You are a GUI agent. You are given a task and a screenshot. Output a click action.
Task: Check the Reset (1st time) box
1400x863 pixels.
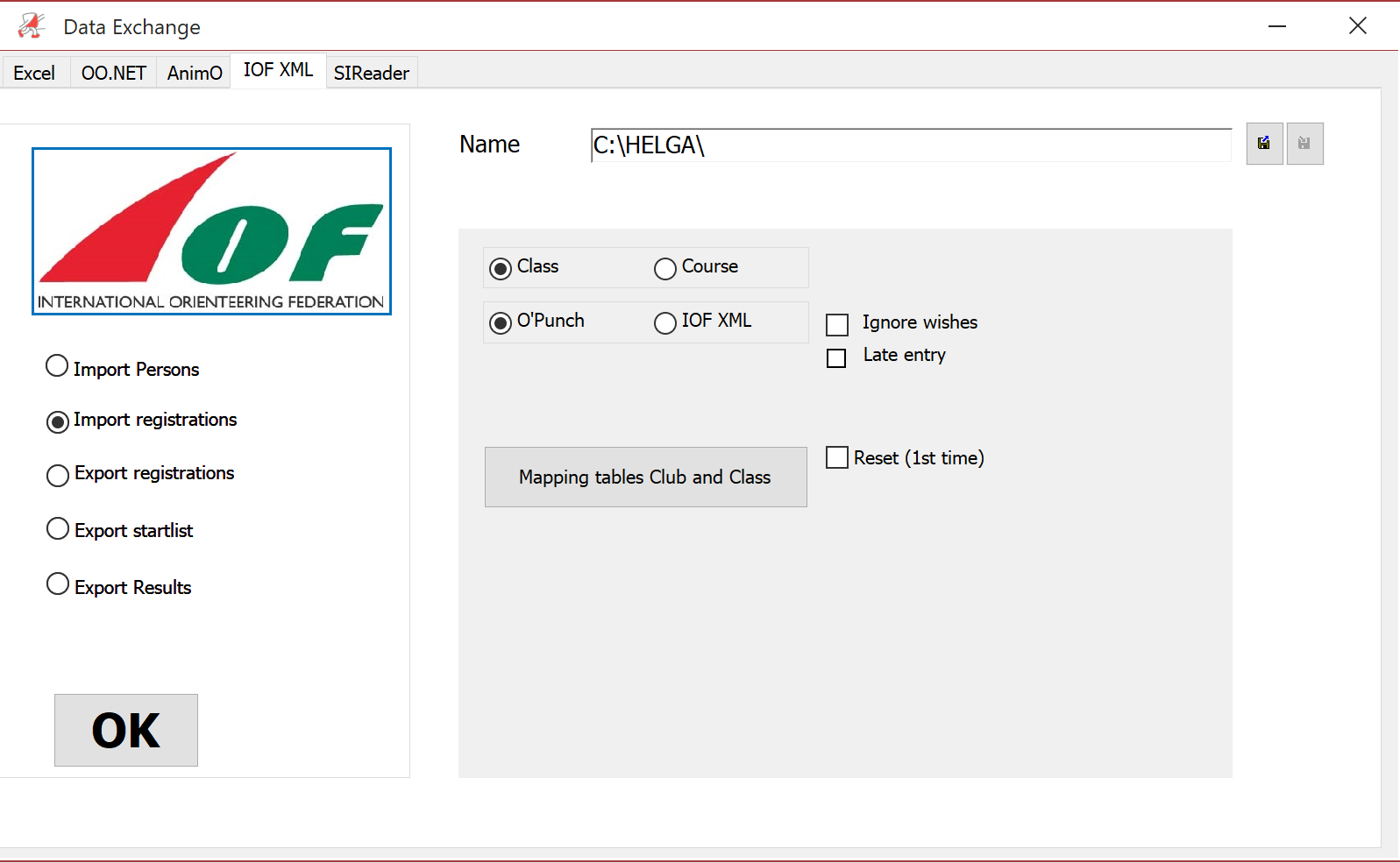tap(837, 457)
